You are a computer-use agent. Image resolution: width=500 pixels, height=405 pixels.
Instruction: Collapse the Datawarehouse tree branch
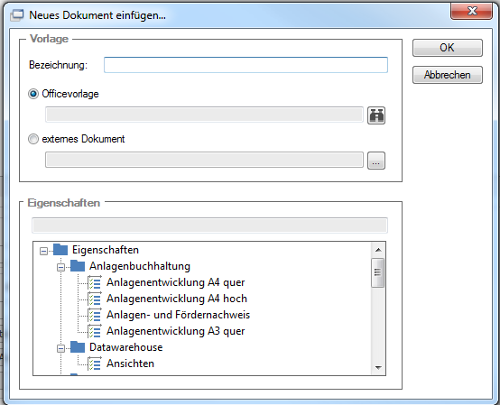(61, 348)
